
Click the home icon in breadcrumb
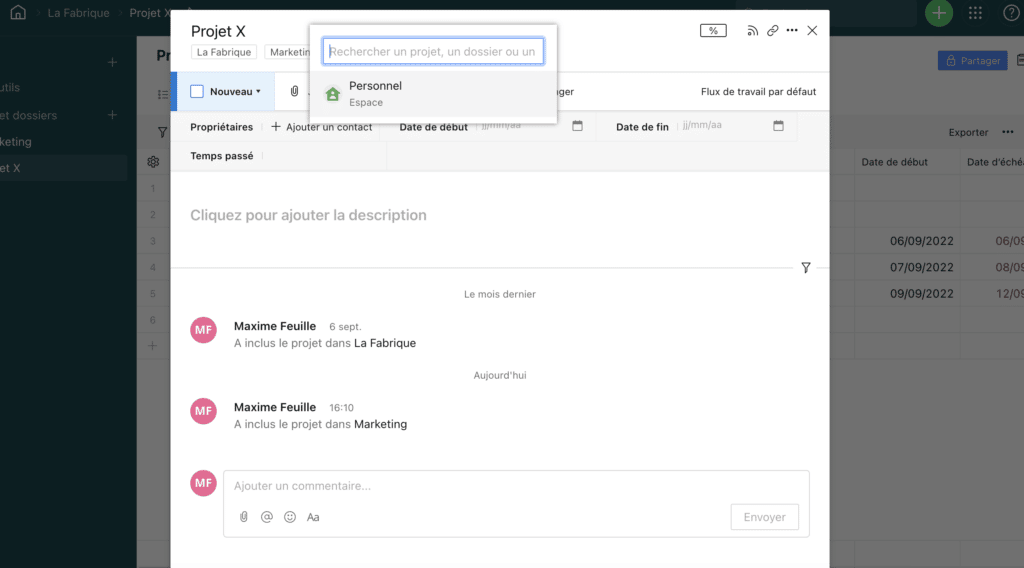point(18,13)
